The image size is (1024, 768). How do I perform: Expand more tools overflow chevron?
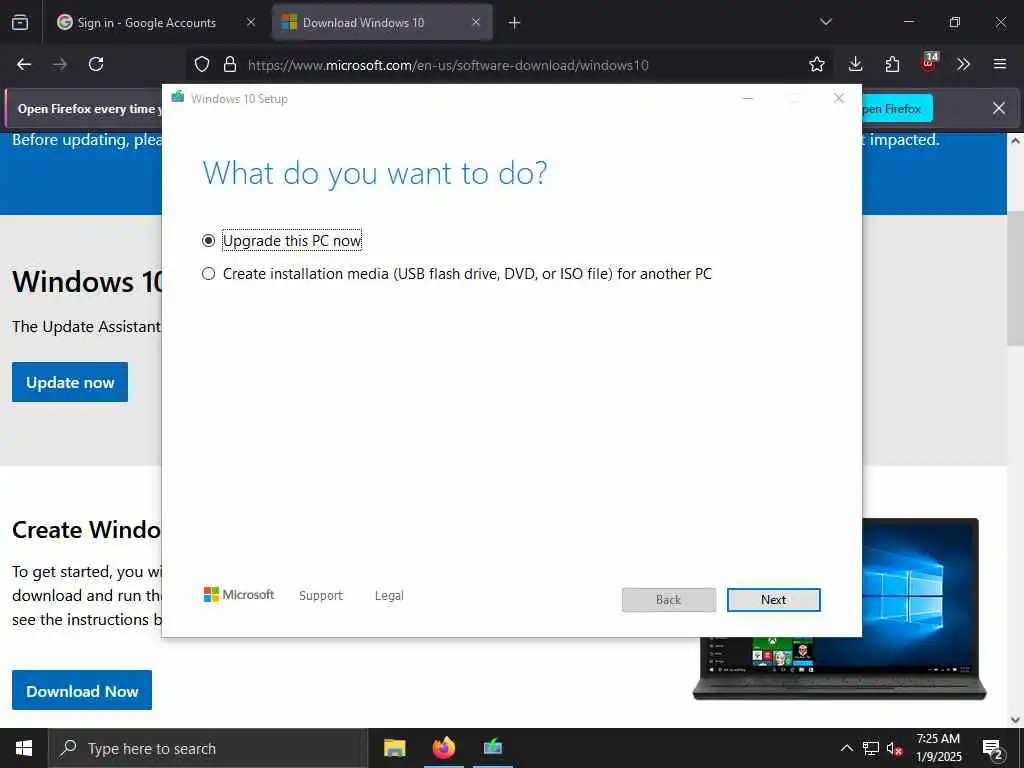963,64
